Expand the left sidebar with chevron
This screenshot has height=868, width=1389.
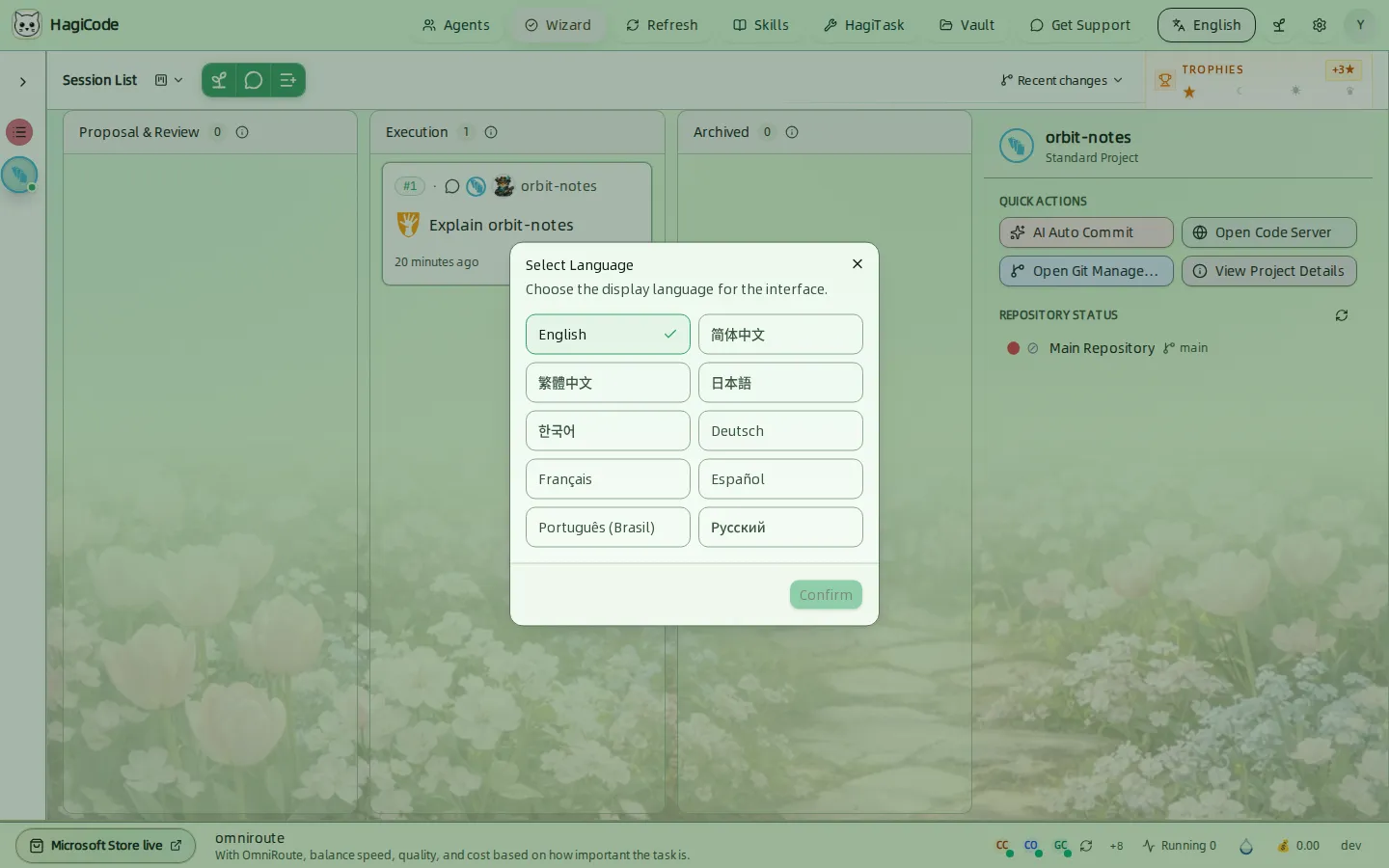coord(23,82)
